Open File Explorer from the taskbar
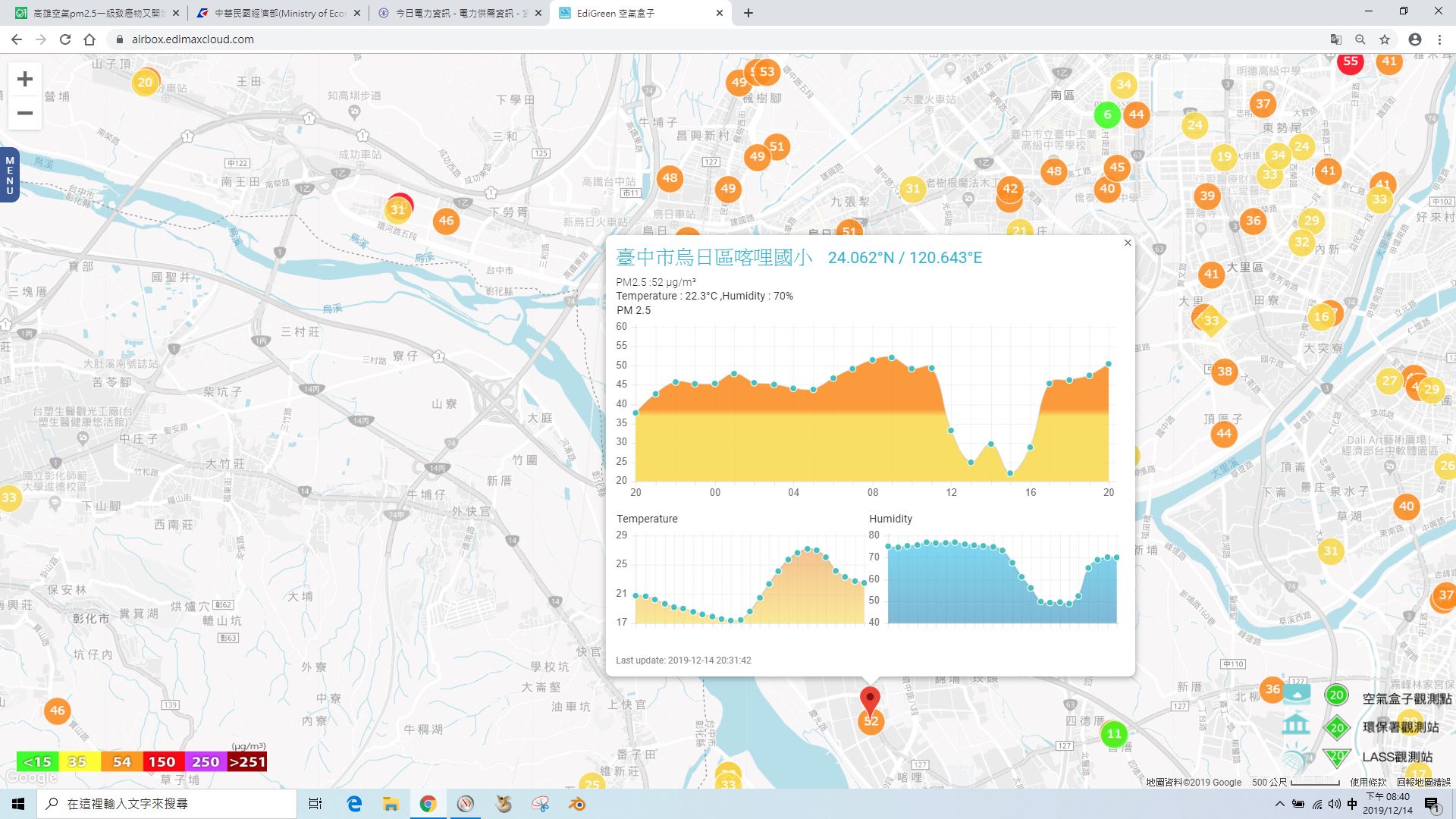This screenshot has width=1456, height=819. 391,804
